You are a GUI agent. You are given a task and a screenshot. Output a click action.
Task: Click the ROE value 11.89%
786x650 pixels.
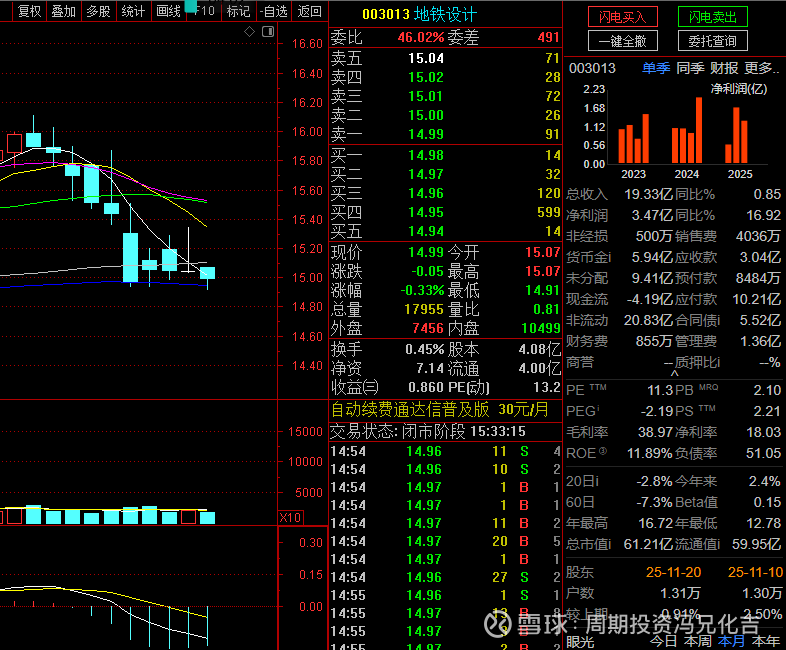649,454
